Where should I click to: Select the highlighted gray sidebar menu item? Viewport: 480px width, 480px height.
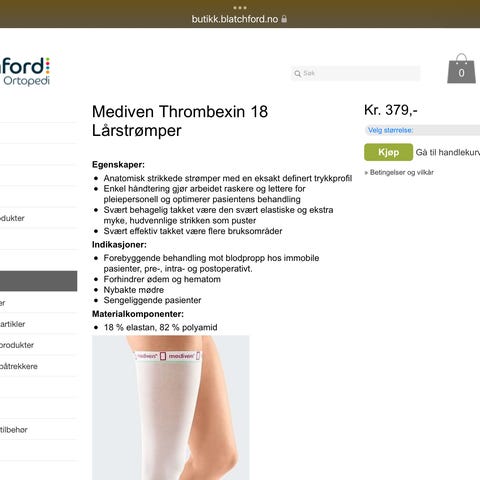pyautogui.click(x=38, y=281)
